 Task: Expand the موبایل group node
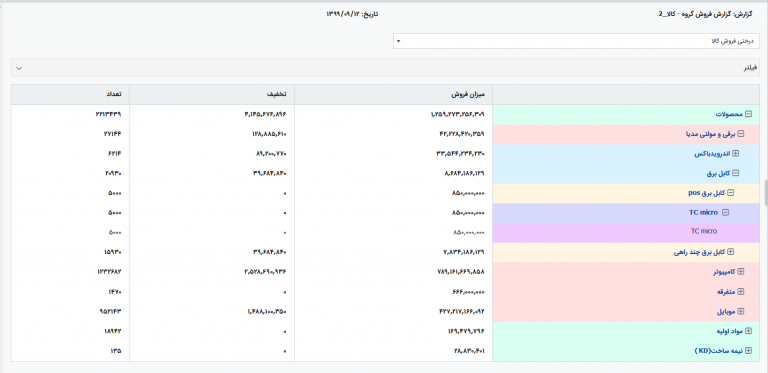741,311
